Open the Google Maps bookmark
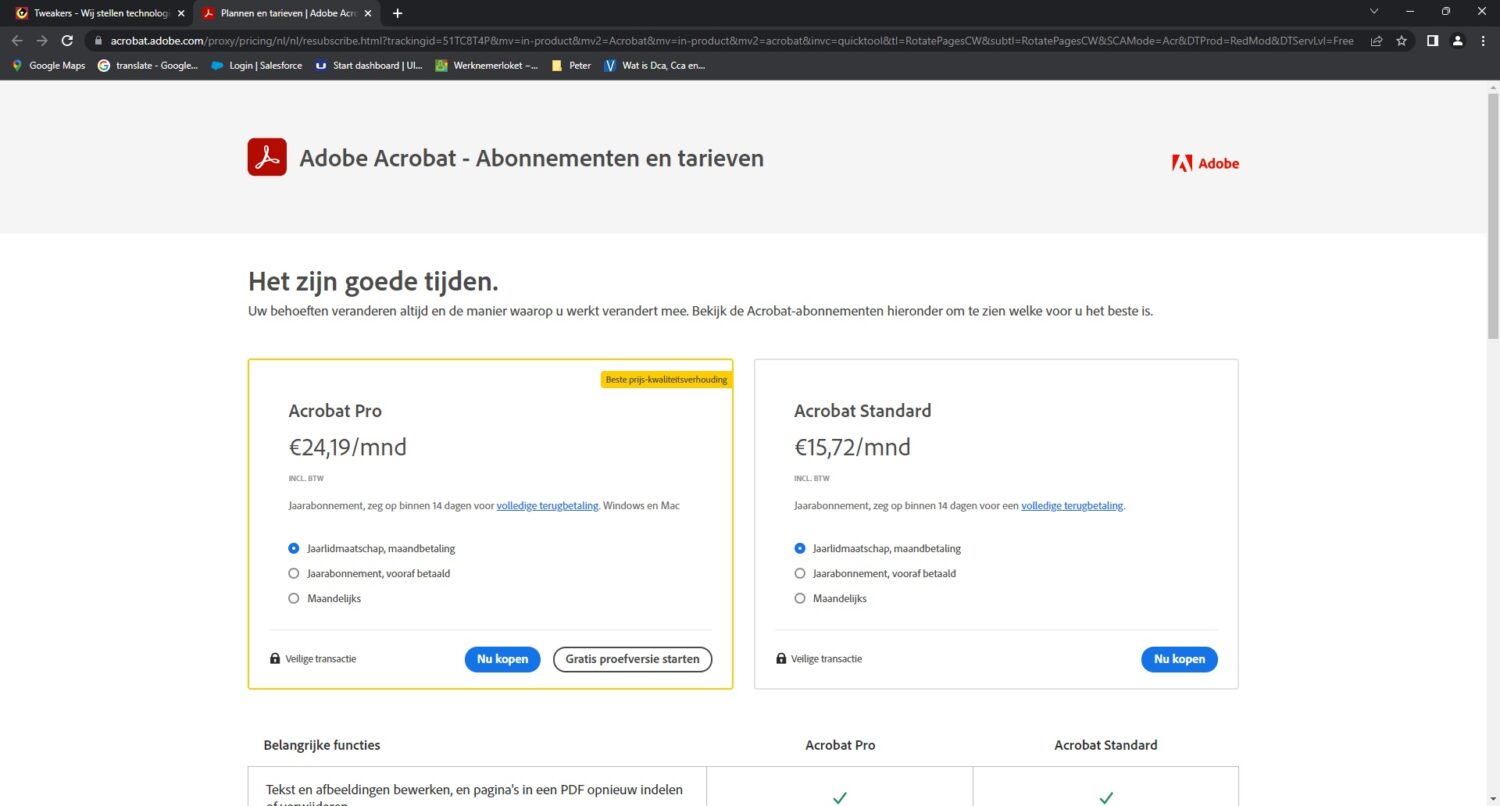The image size is (1500, 806). click(48, 66)
